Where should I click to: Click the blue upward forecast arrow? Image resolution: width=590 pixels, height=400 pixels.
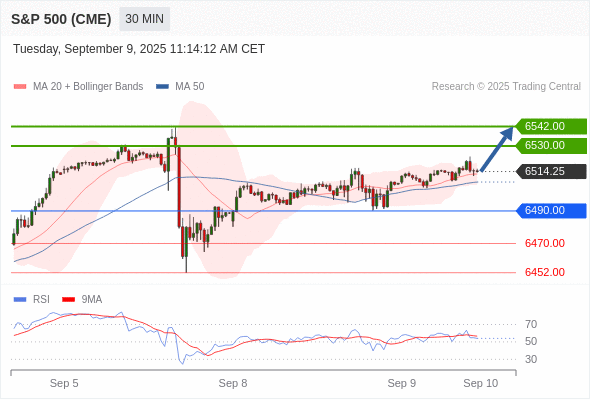tap(497, 149)
